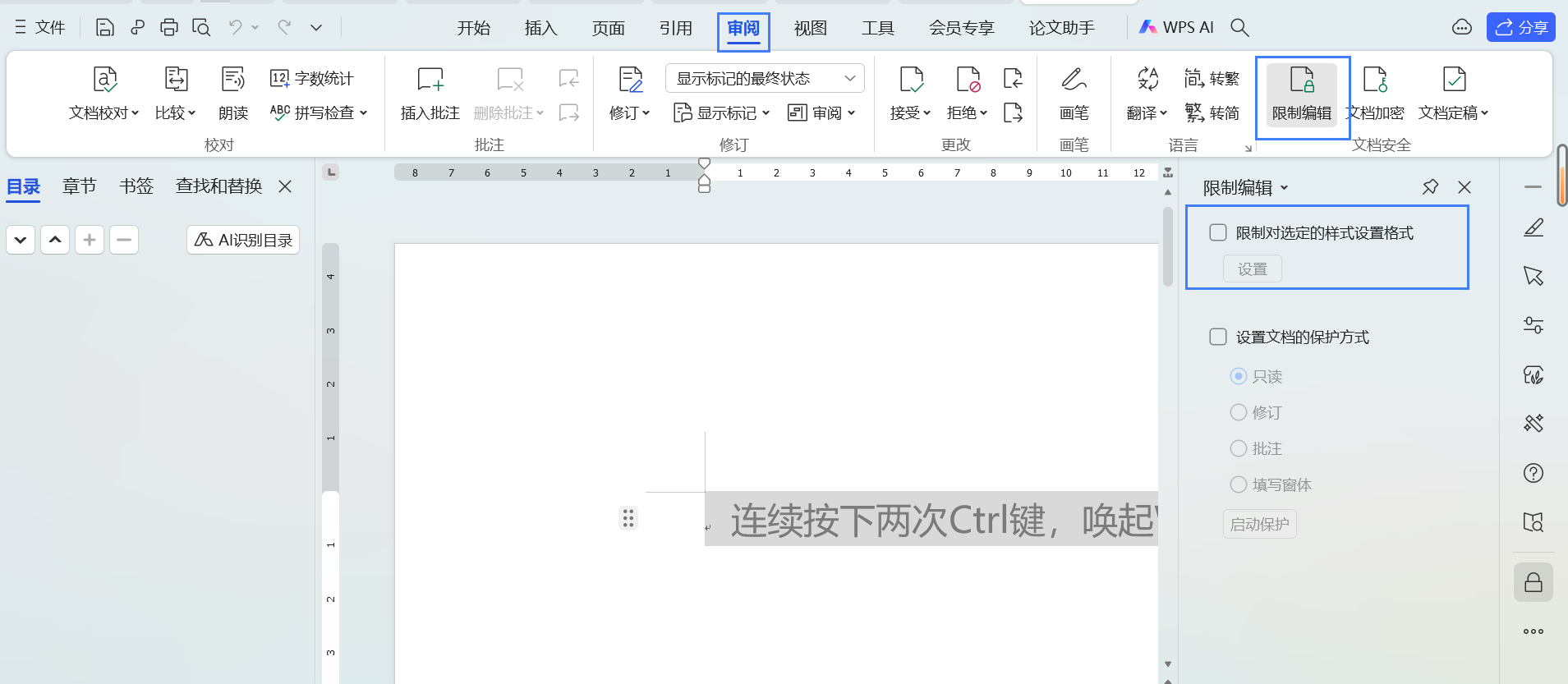The width and height of the screenshot is (1568, 684).
Task: Click the search magnifier icon
Action: pyautogui.click(x=1239, y=28)
